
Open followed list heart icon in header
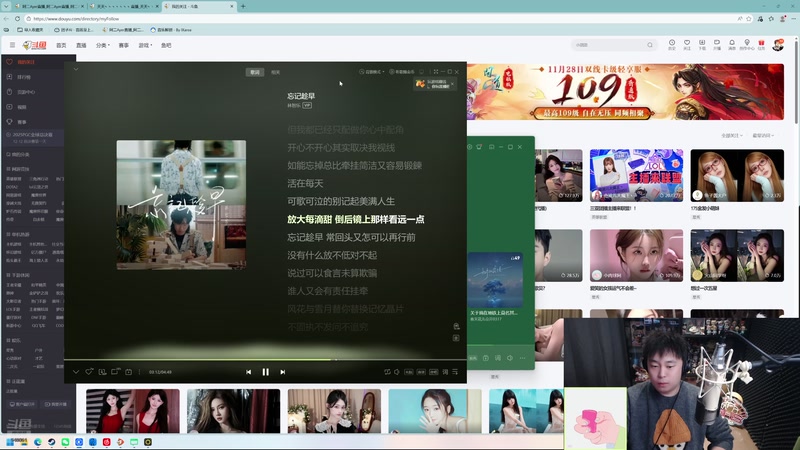[687, 44]
